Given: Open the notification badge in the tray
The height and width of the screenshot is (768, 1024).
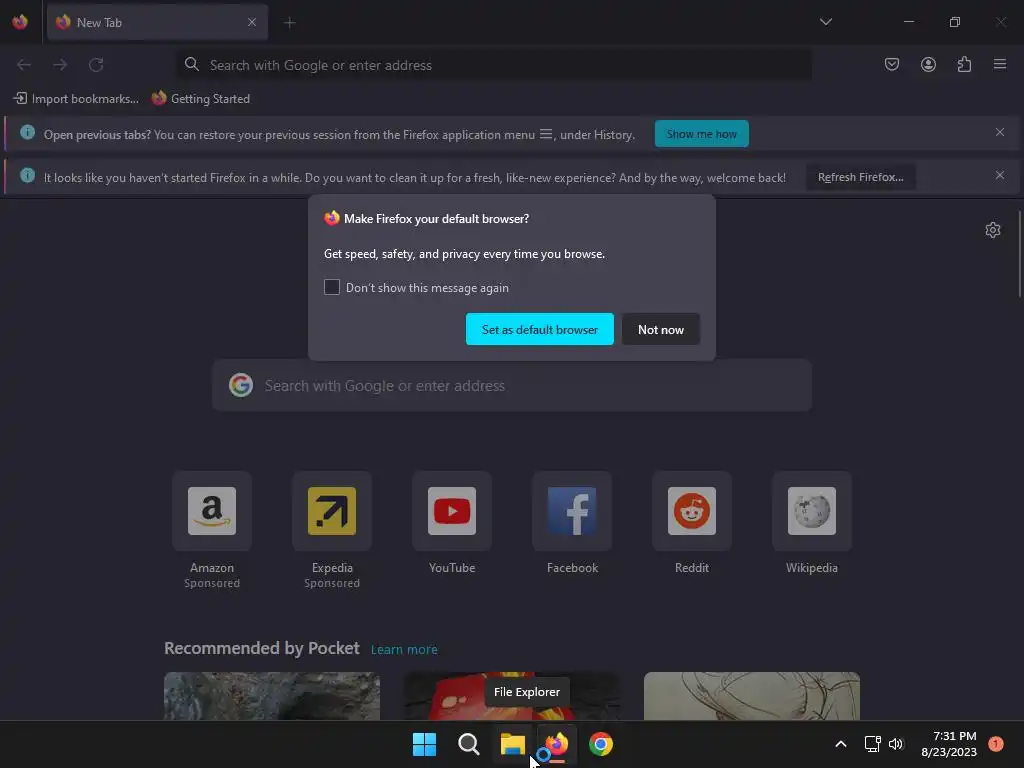Looking at the screenshot, I should [996, 744].
